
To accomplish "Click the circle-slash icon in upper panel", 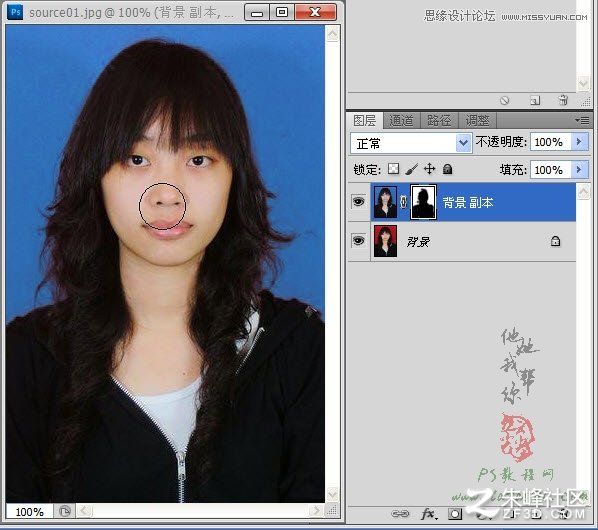I will (505, 101).
